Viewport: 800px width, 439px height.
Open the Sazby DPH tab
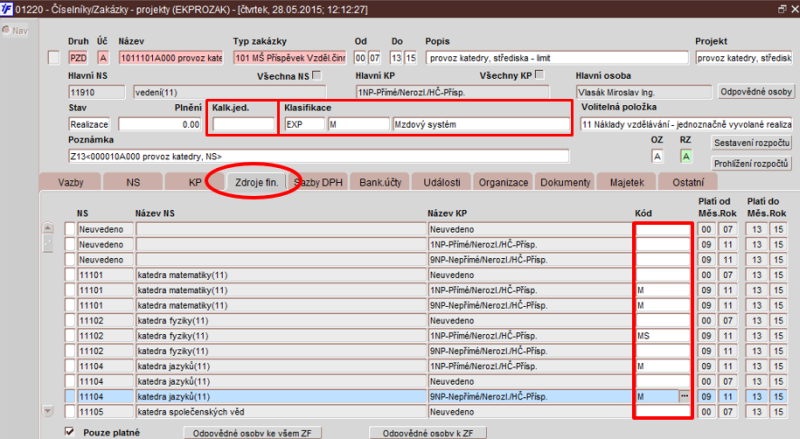318,182
